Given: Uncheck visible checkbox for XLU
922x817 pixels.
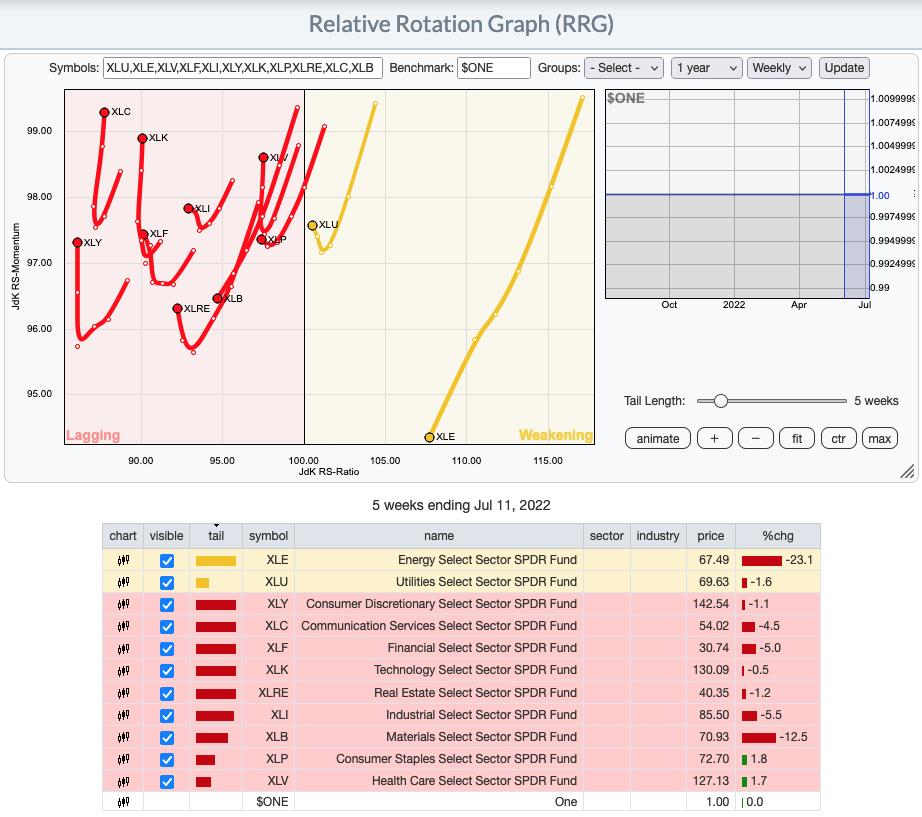Looking at the screenshot, I should click(167, 583).
